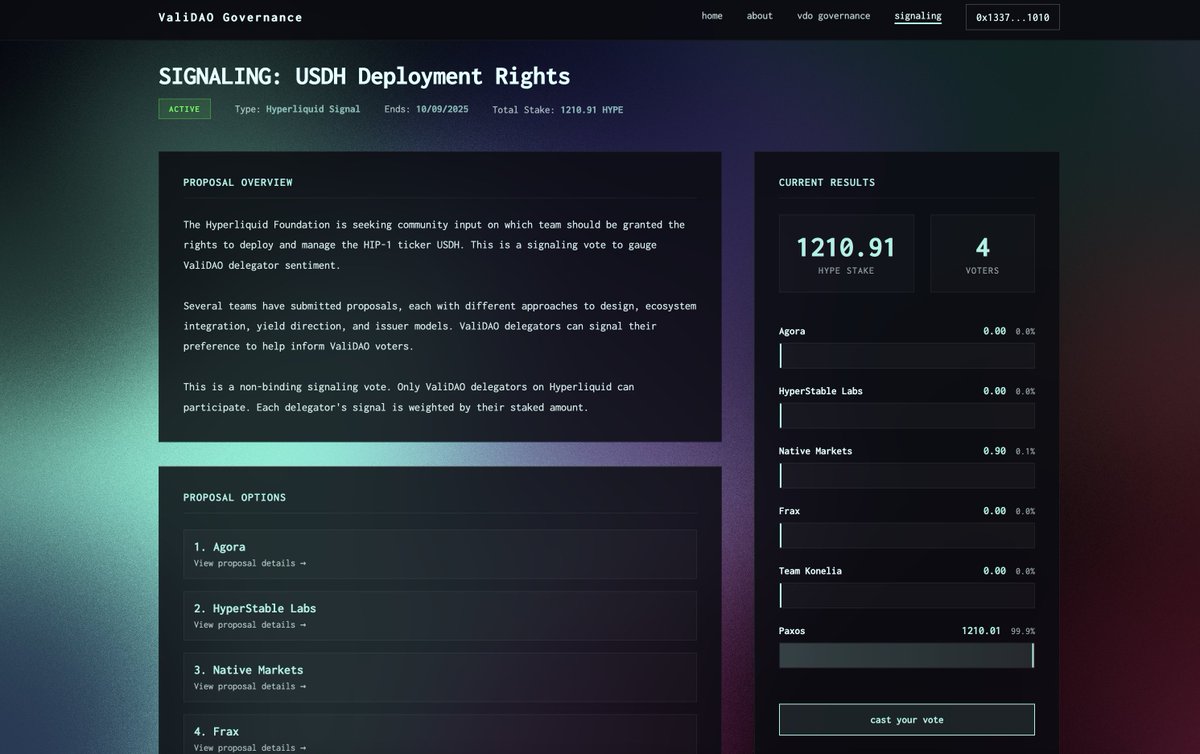Select the signaling nav item
1200x754 pixels.
click(917, 16)
